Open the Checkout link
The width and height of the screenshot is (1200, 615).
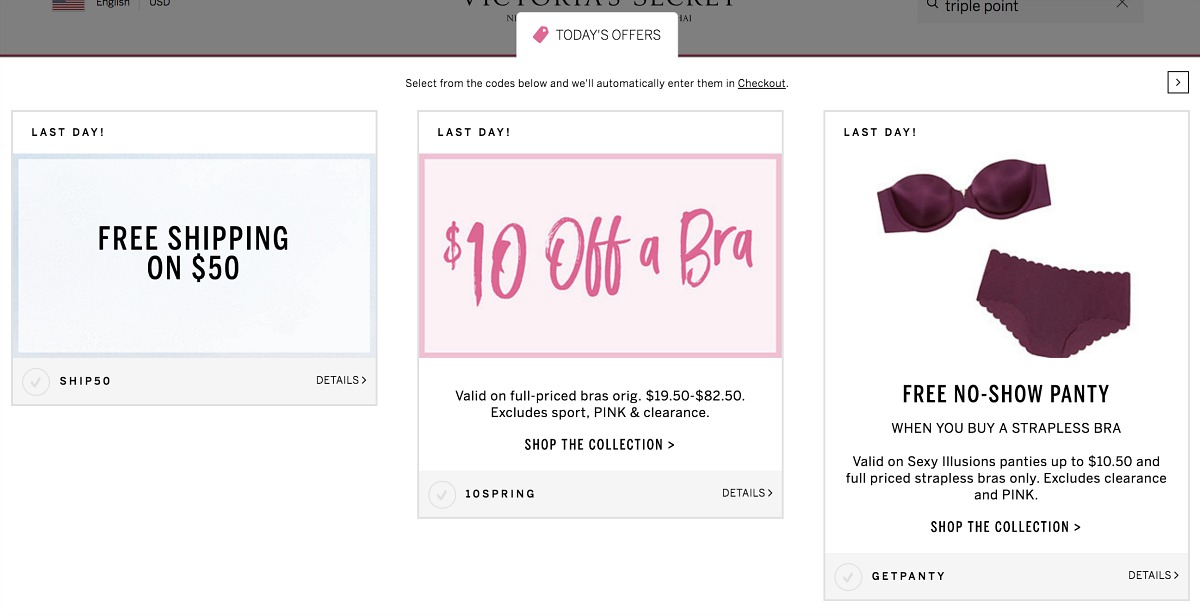tap(762, 83)
